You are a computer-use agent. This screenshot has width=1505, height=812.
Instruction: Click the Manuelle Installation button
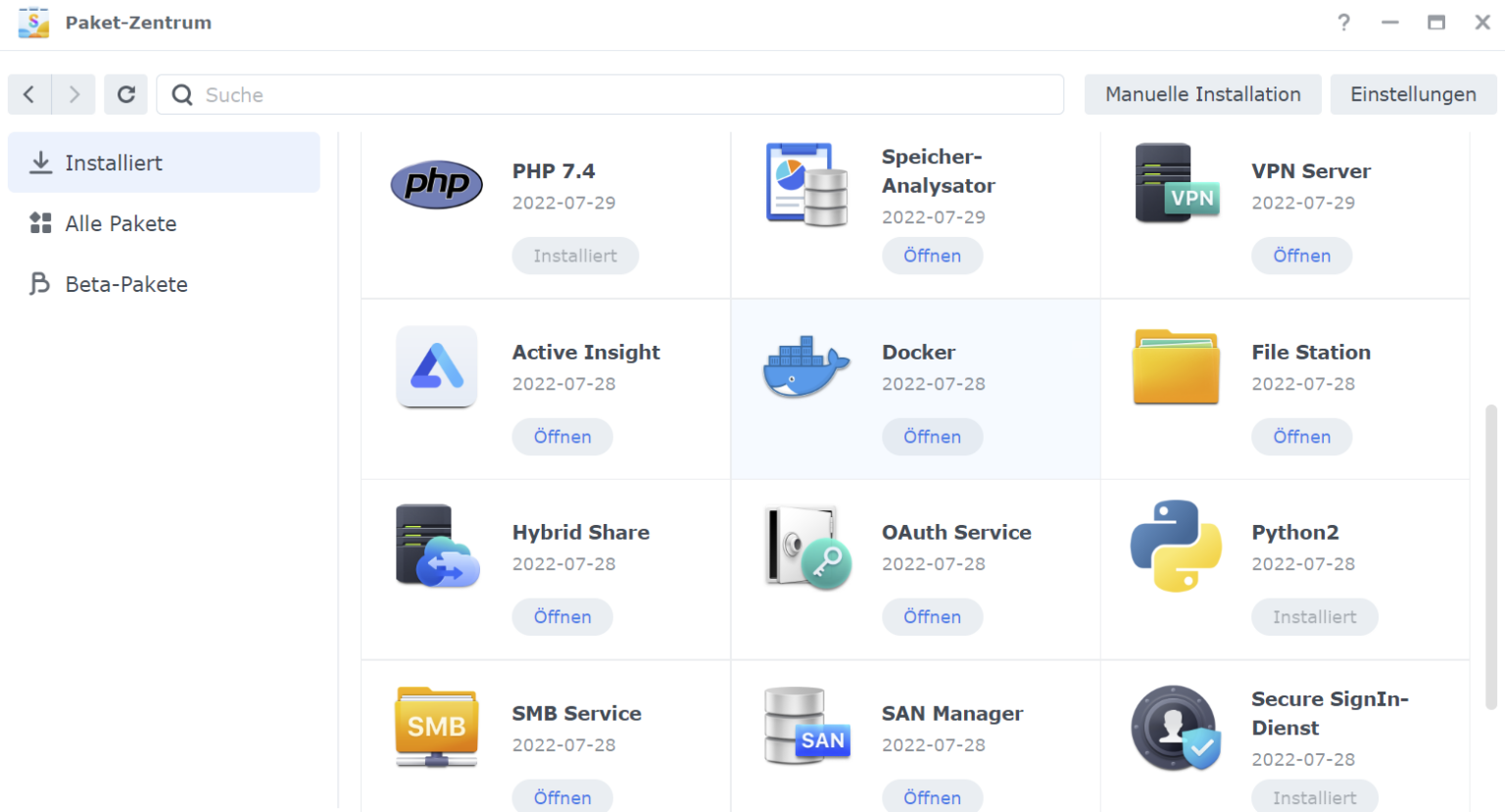1203,95
